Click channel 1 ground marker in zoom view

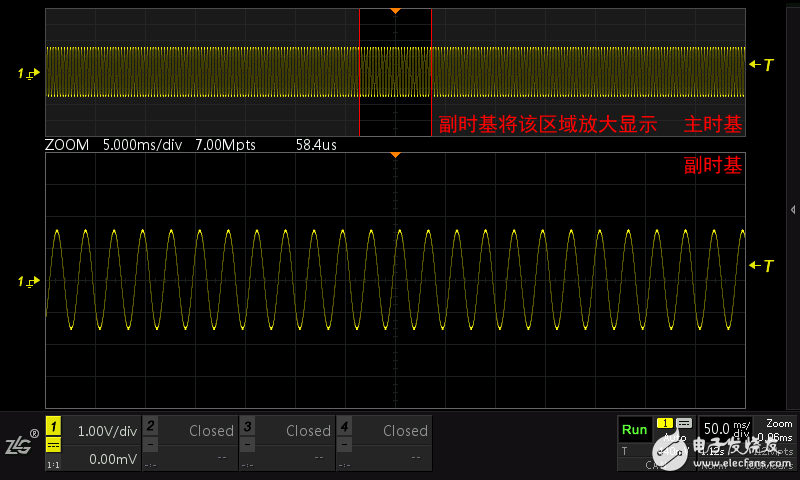click(27, 283)
